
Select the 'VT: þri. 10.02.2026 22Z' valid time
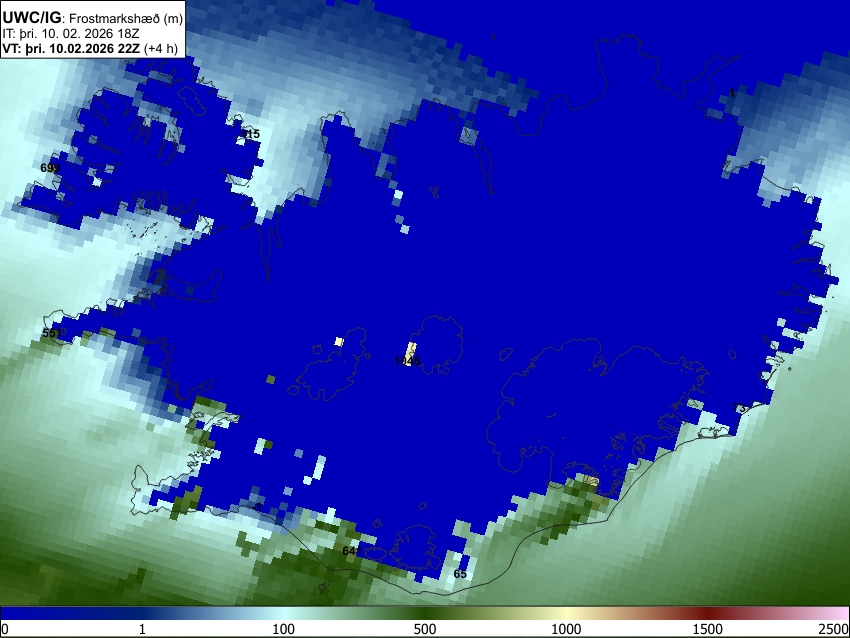[x=70, y=48]
